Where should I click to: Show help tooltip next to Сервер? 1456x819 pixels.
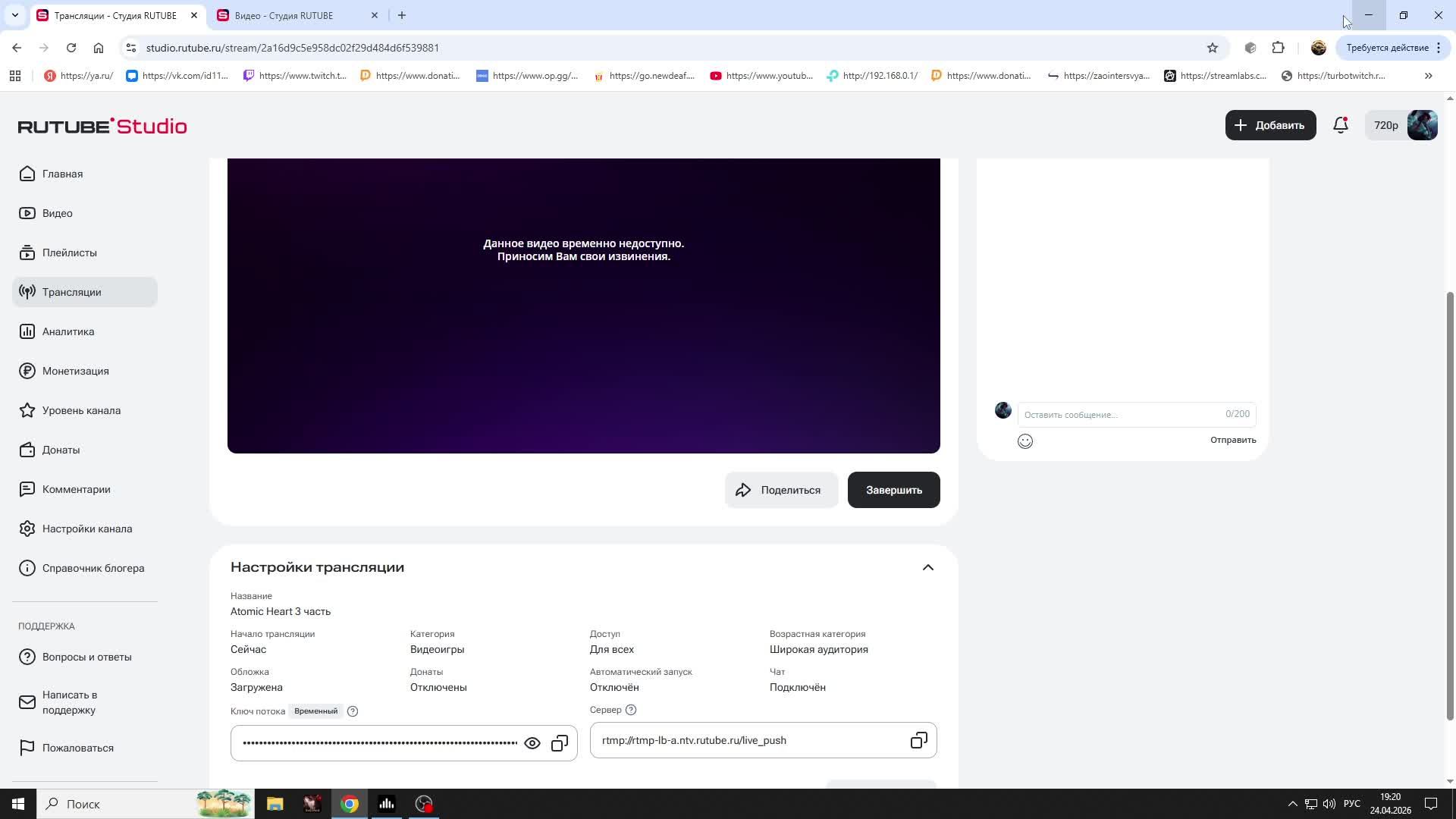(x=631, y=710)
